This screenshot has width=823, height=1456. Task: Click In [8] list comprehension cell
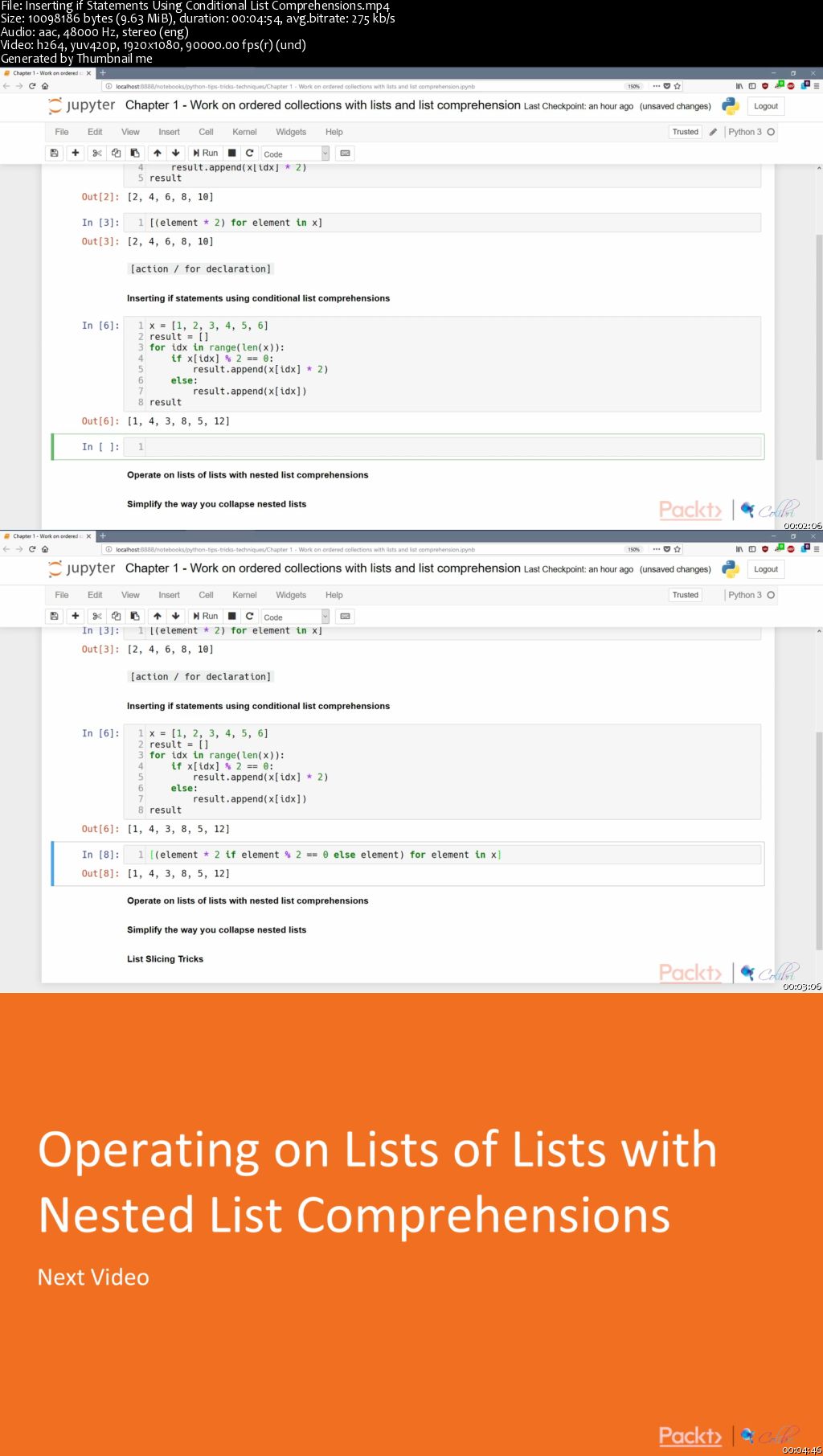pyautogui.click(x=443, y=855)
